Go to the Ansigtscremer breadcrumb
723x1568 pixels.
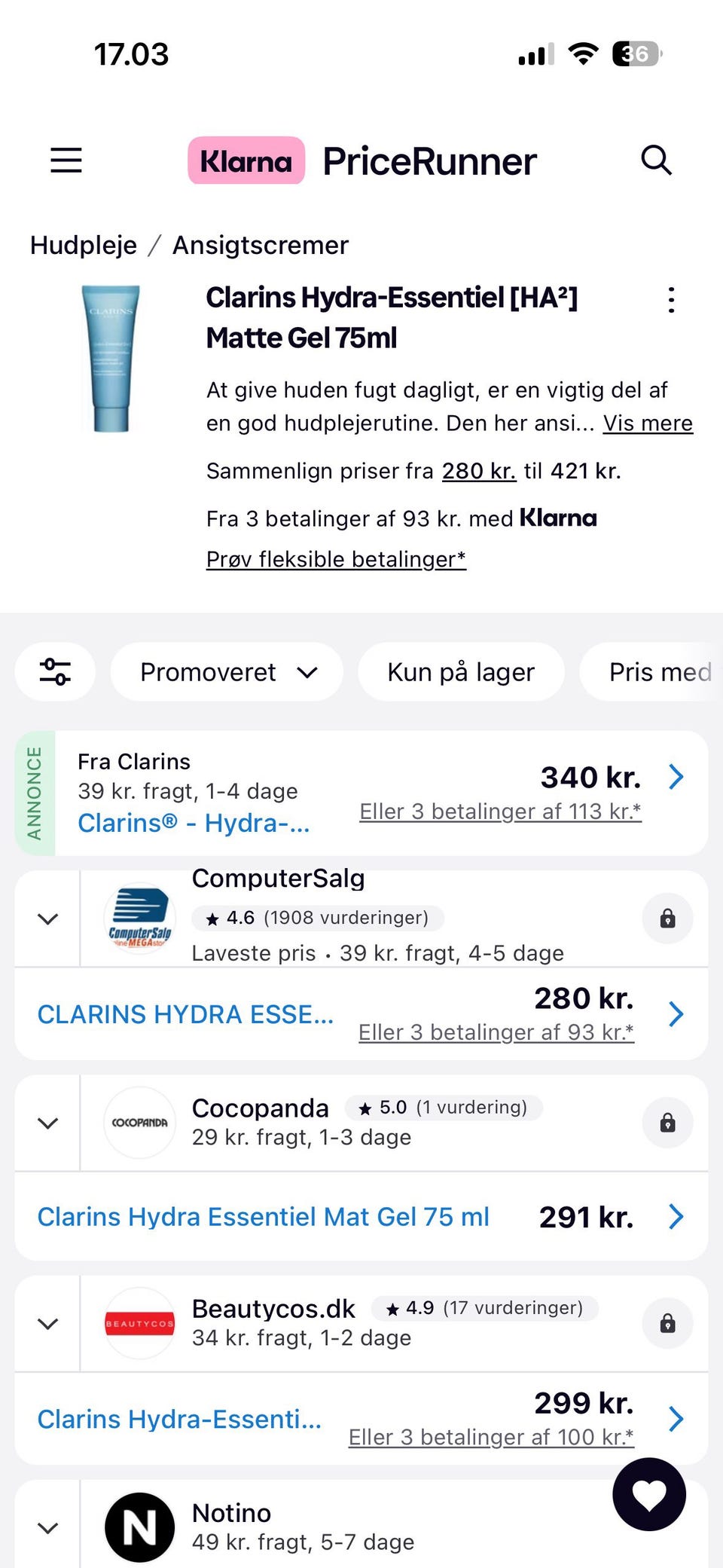point(261,245)
